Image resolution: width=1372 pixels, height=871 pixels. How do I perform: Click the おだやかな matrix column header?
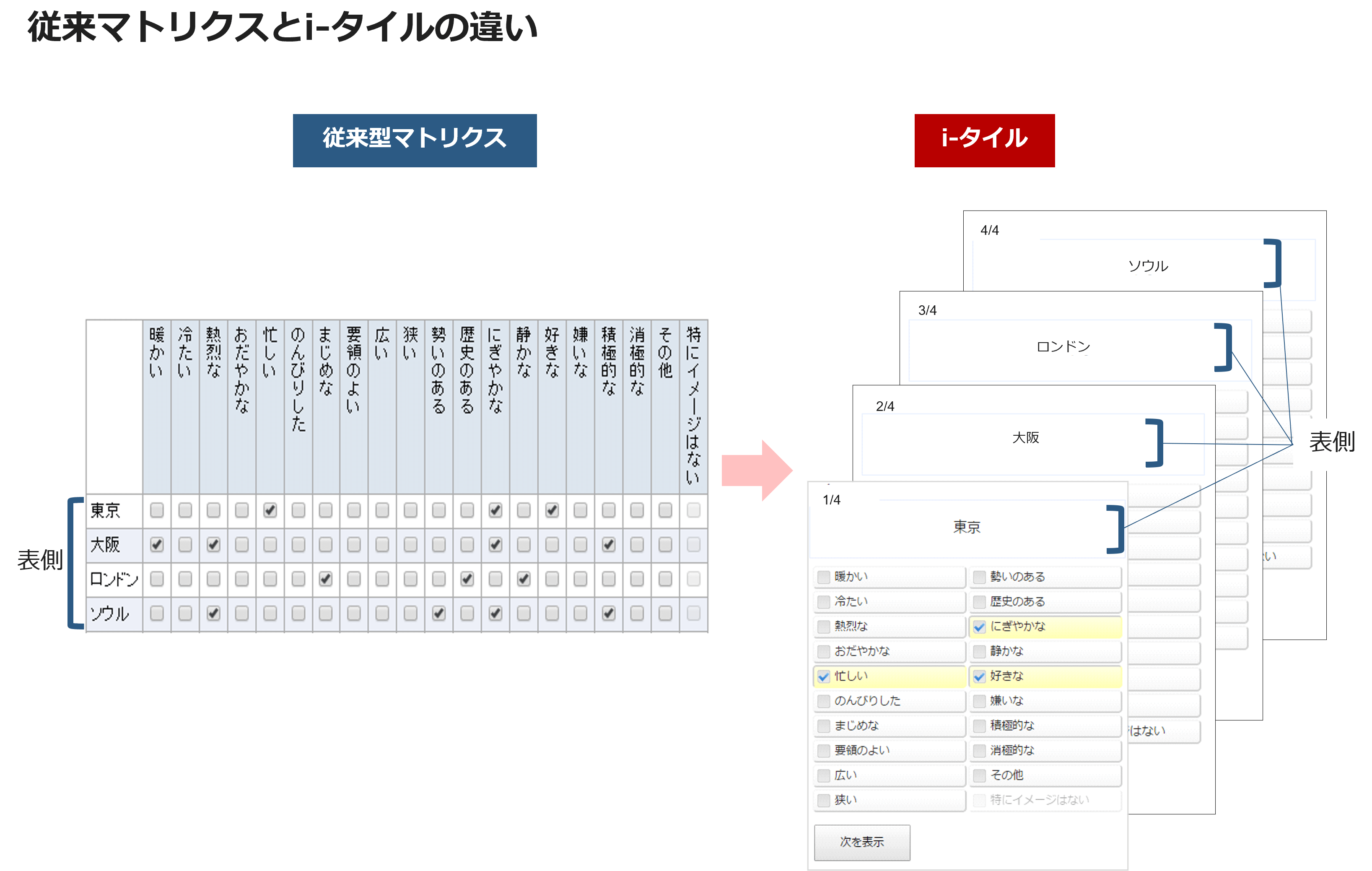pos(241,407)
